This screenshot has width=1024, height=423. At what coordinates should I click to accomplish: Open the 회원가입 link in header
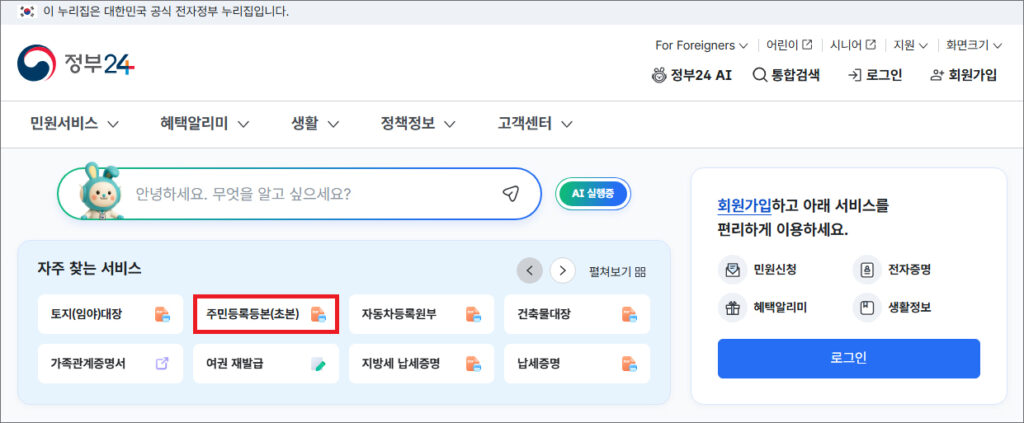click(963, 75)
